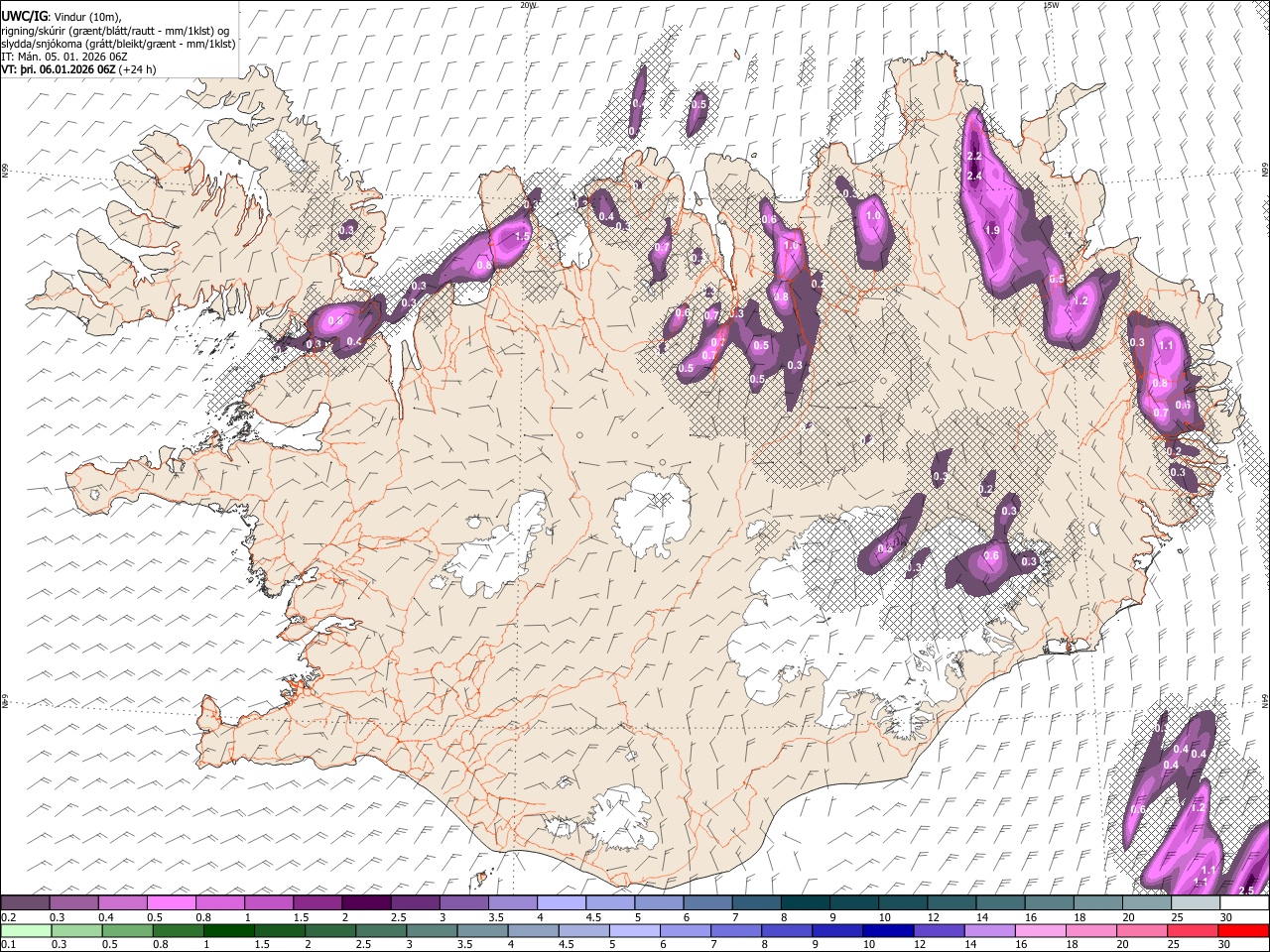Pick the pale grey 25 swatch in upper legend
The image size is (1270, 952).
(1196, 902)
